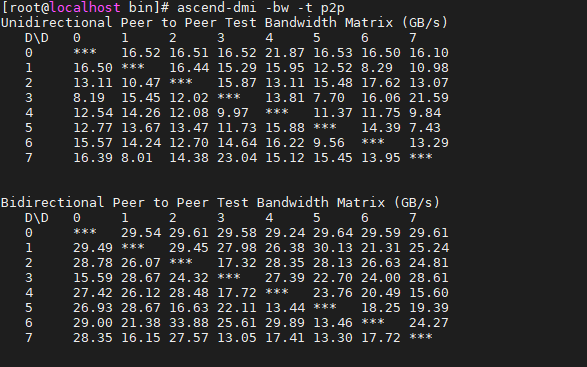The height and width of the screenshot is (367, 587).
Task: Click value 17.32 in bidirectional row 2
Action: [x=237, y=263]
